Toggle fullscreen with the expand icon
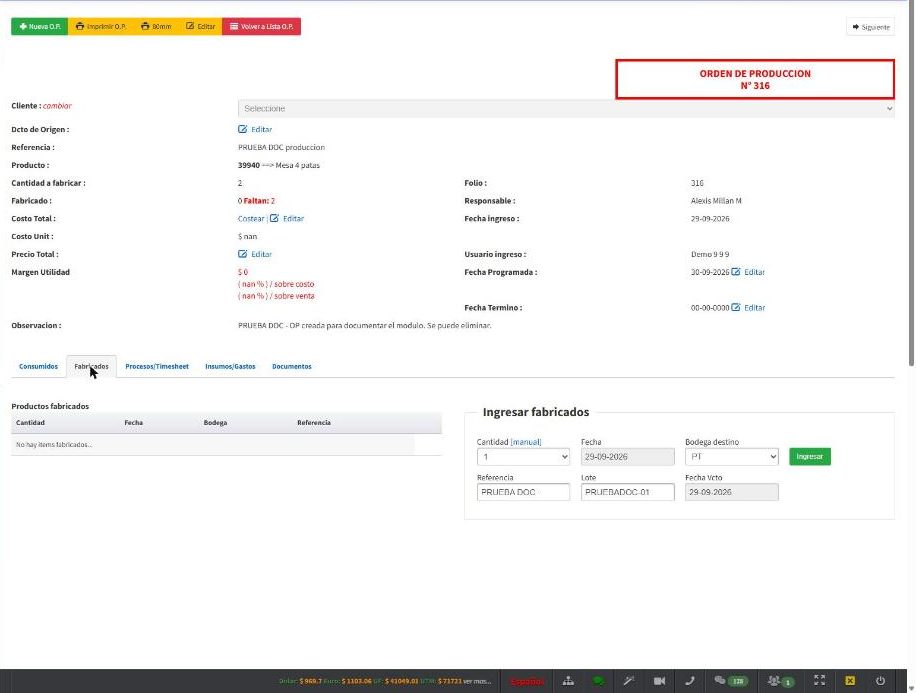 point(820,680)
